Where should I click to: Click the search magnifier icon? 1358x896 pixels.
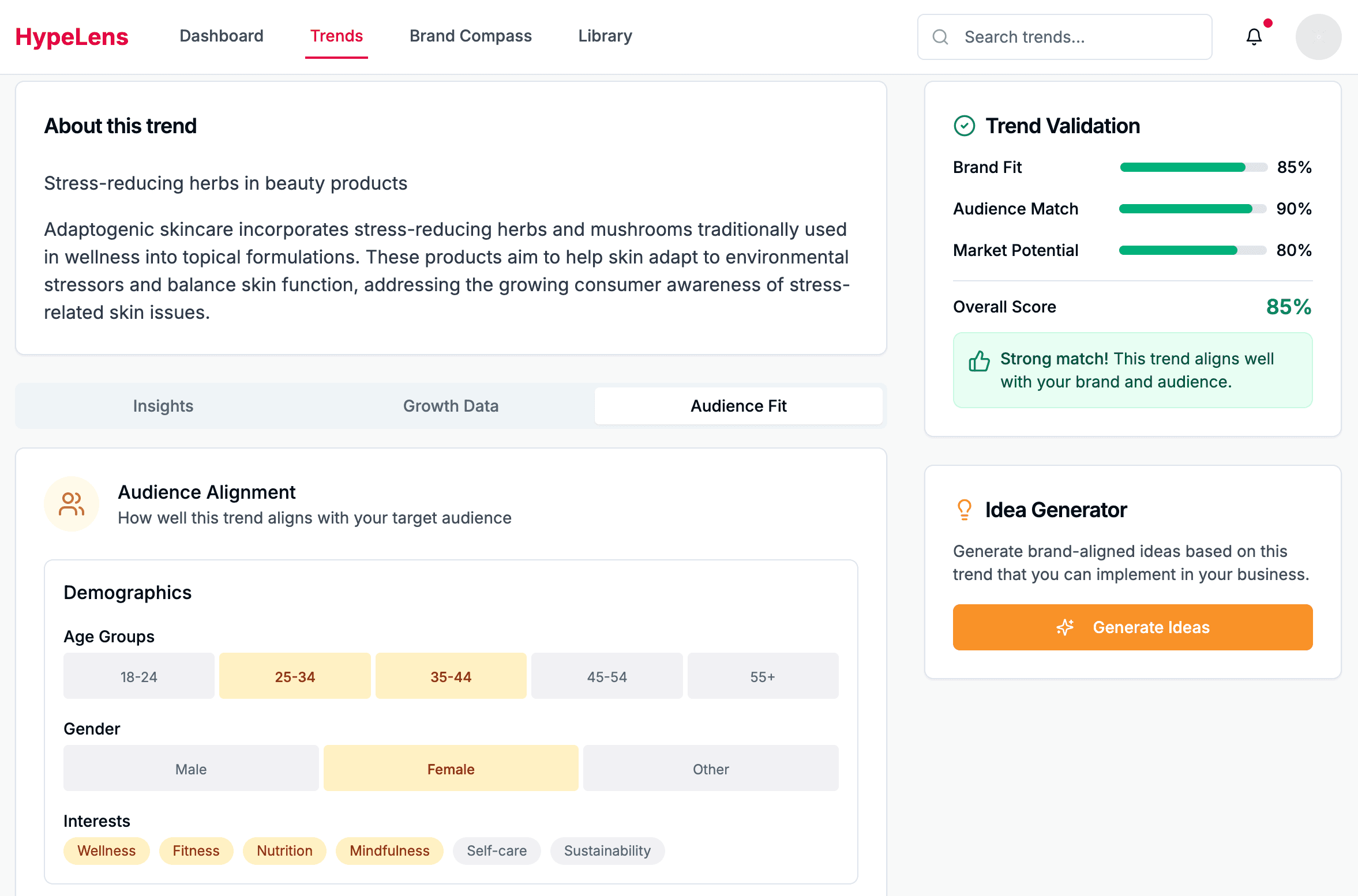(x=940, y=37)
